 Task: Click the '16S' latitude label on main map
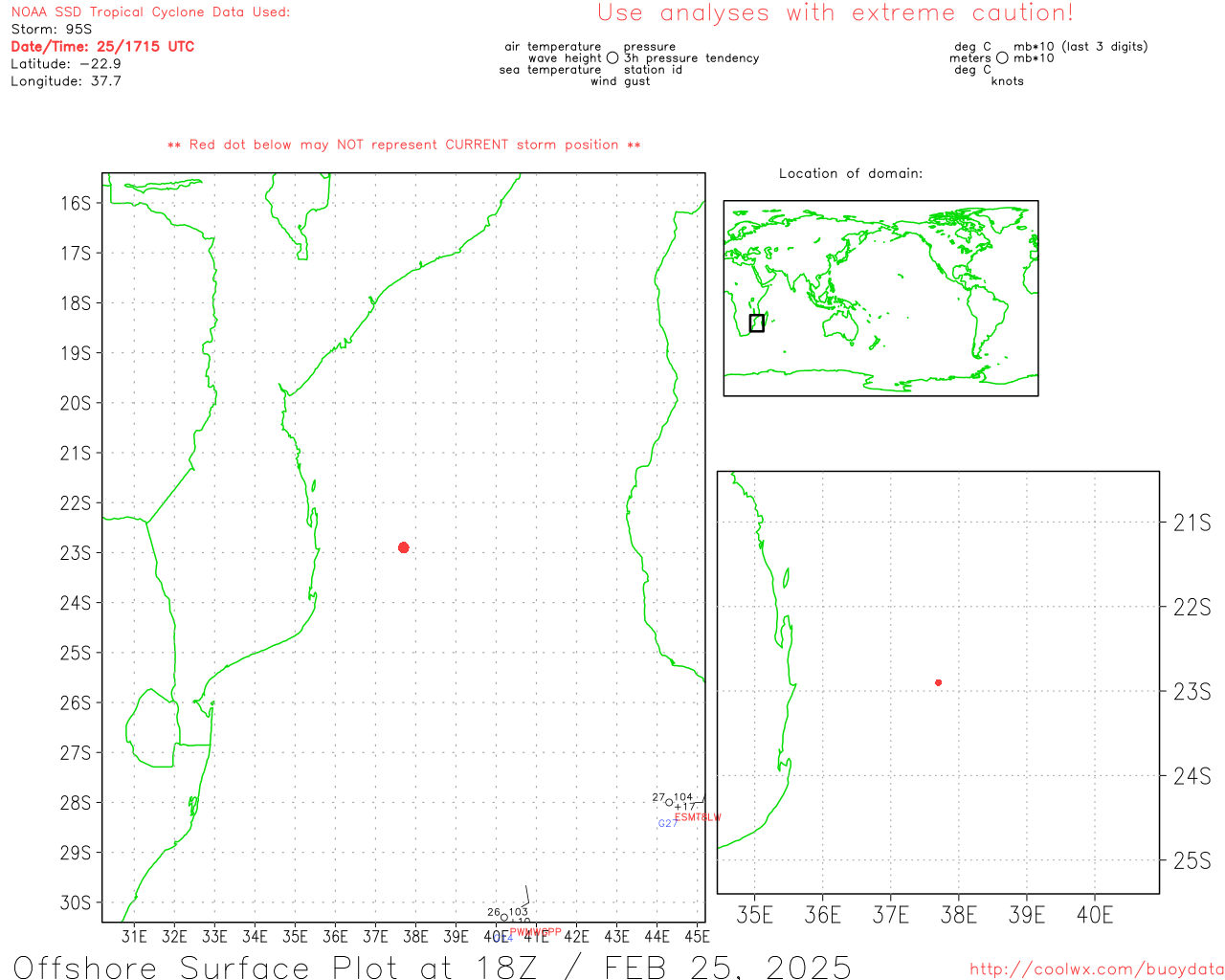click(x=76, y=203)
